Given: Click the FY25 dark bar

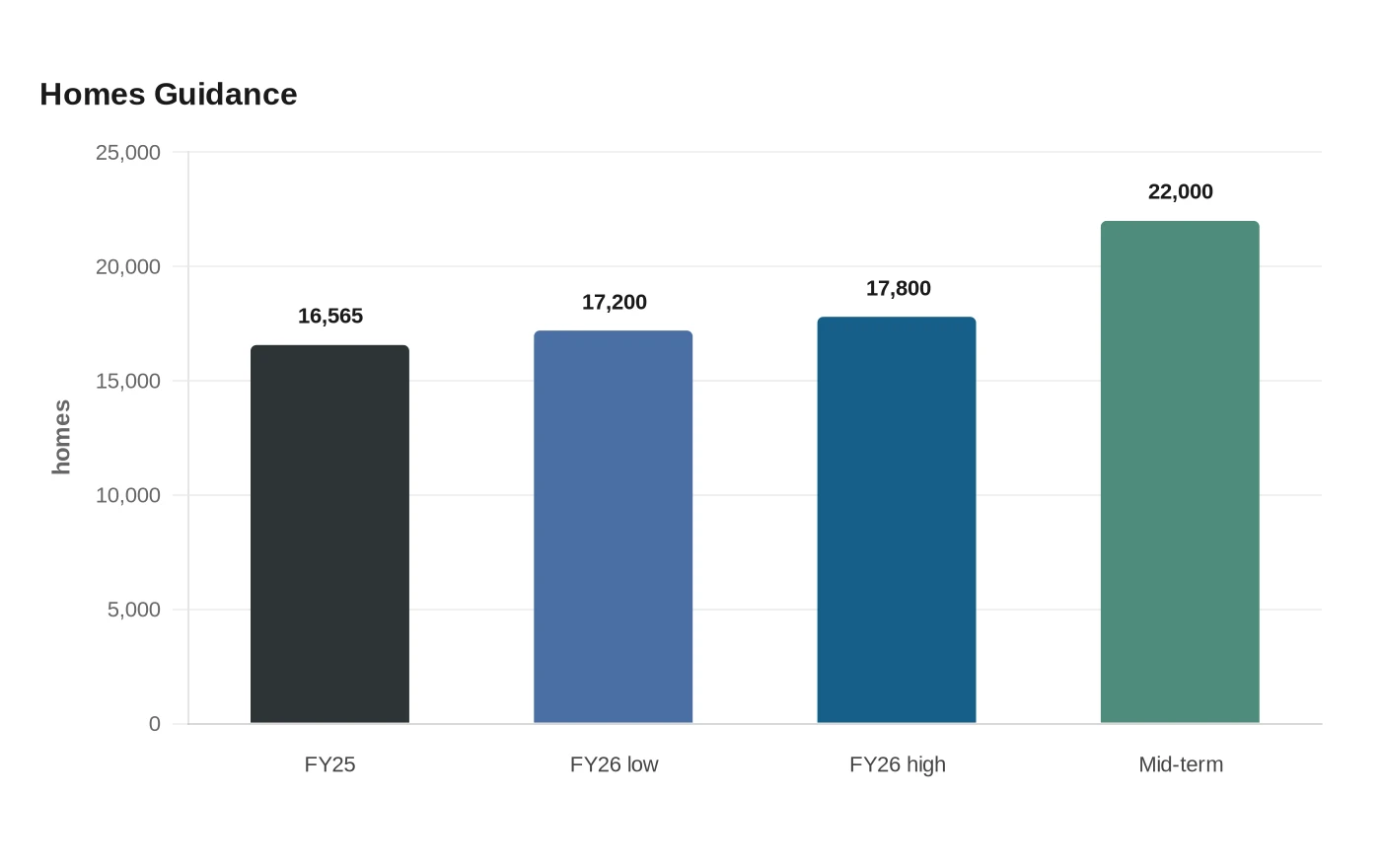Looking at the screenshot, I should coord(329,535).
